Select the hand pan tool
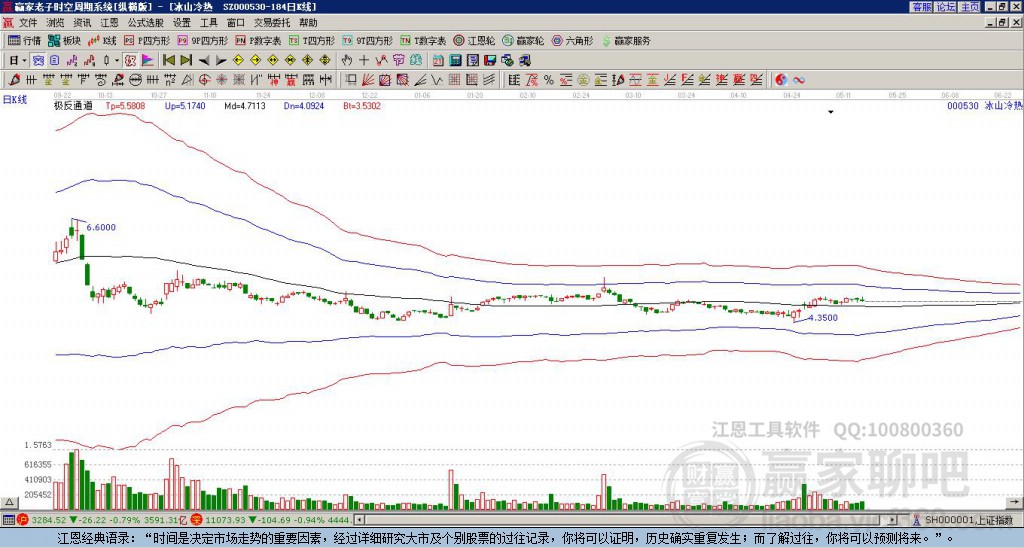The image size is (1024, 548). point(346,60)
